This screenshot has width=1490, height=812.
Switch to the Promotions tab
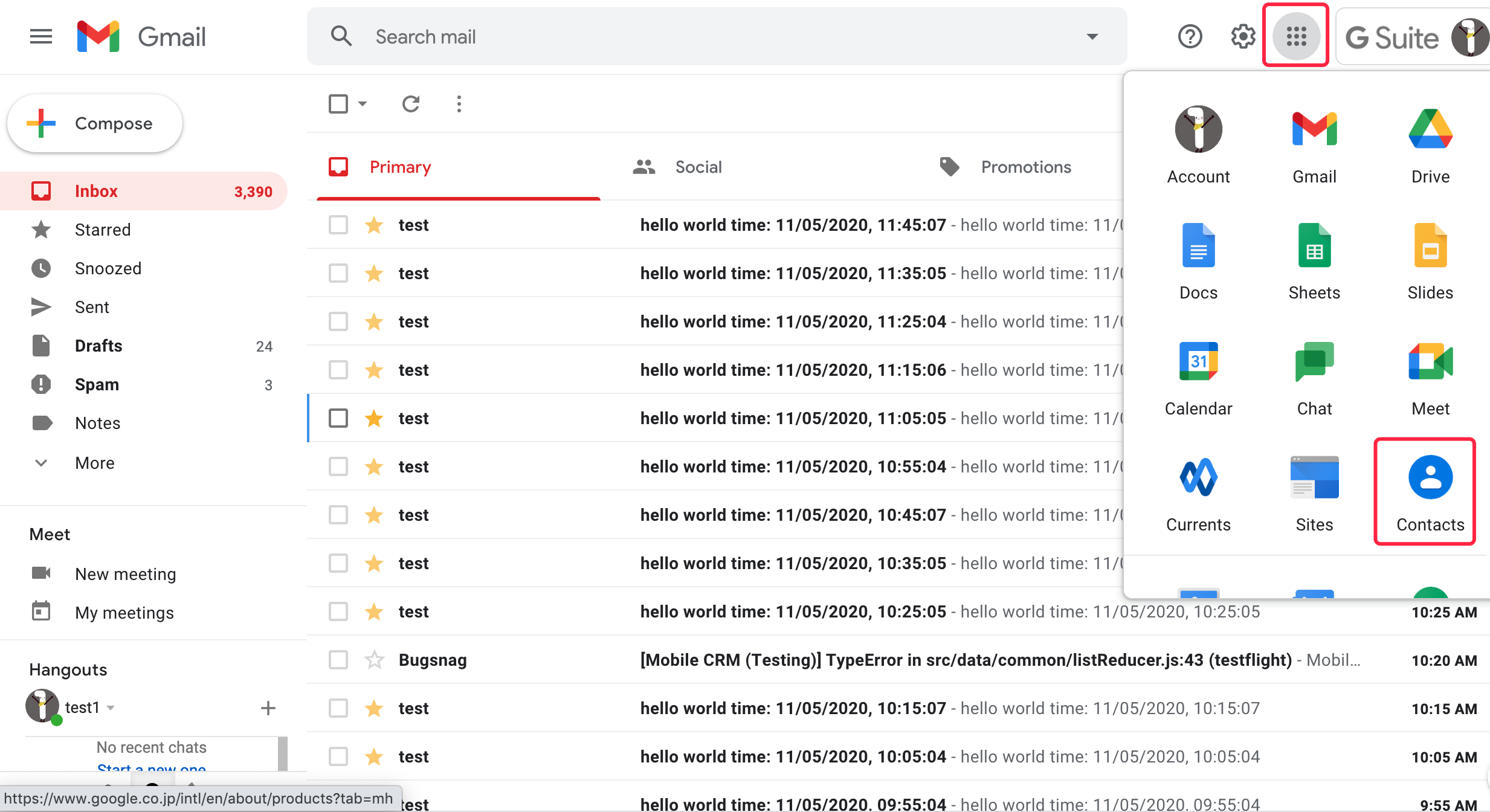tap(1025, 167)
